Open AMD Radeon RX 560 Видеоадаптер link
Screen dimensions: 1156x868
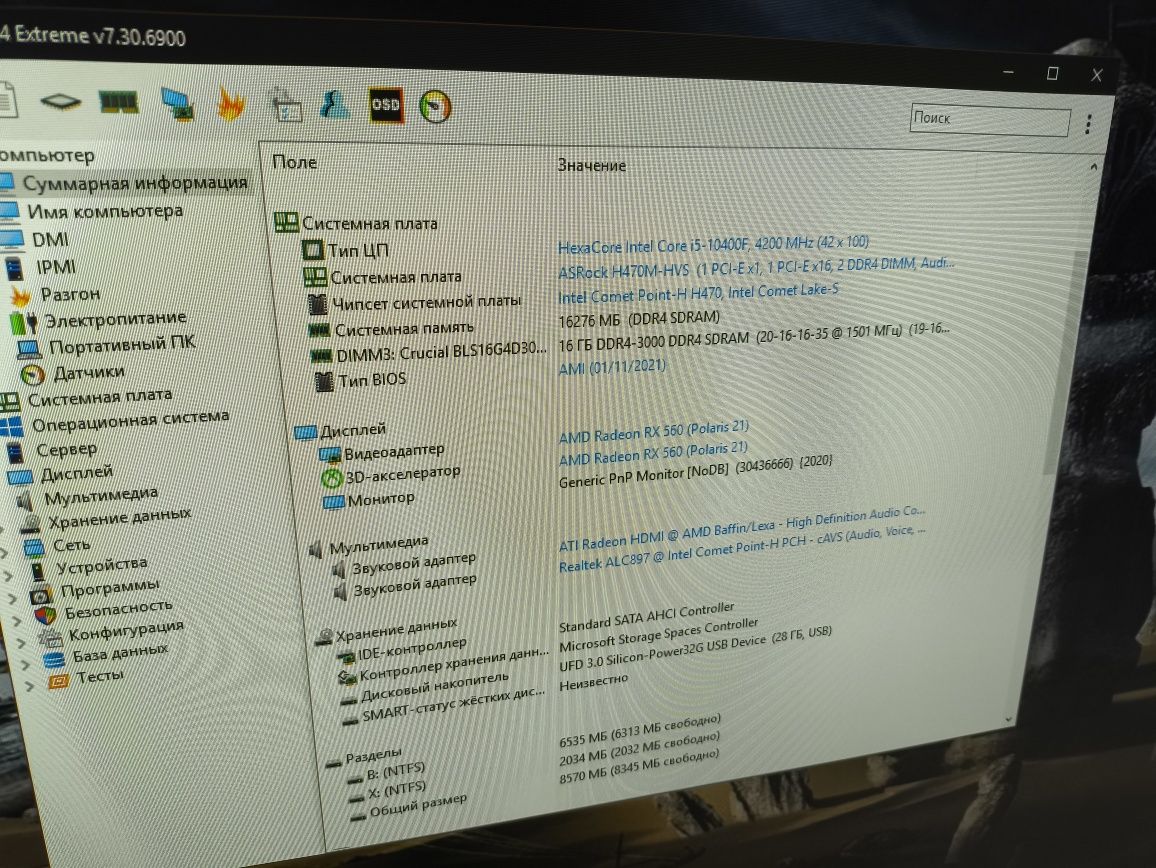(653, 431)
